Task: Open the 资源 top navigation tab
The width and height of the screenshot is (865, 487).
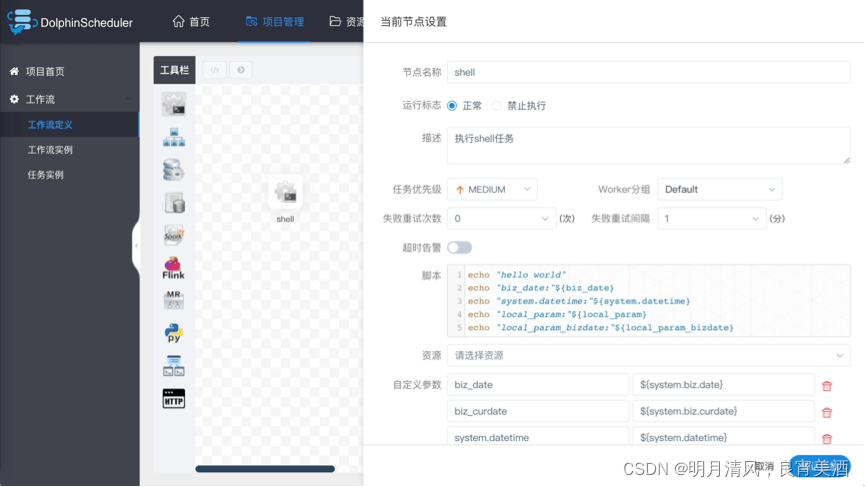Action: coord(346,22)
